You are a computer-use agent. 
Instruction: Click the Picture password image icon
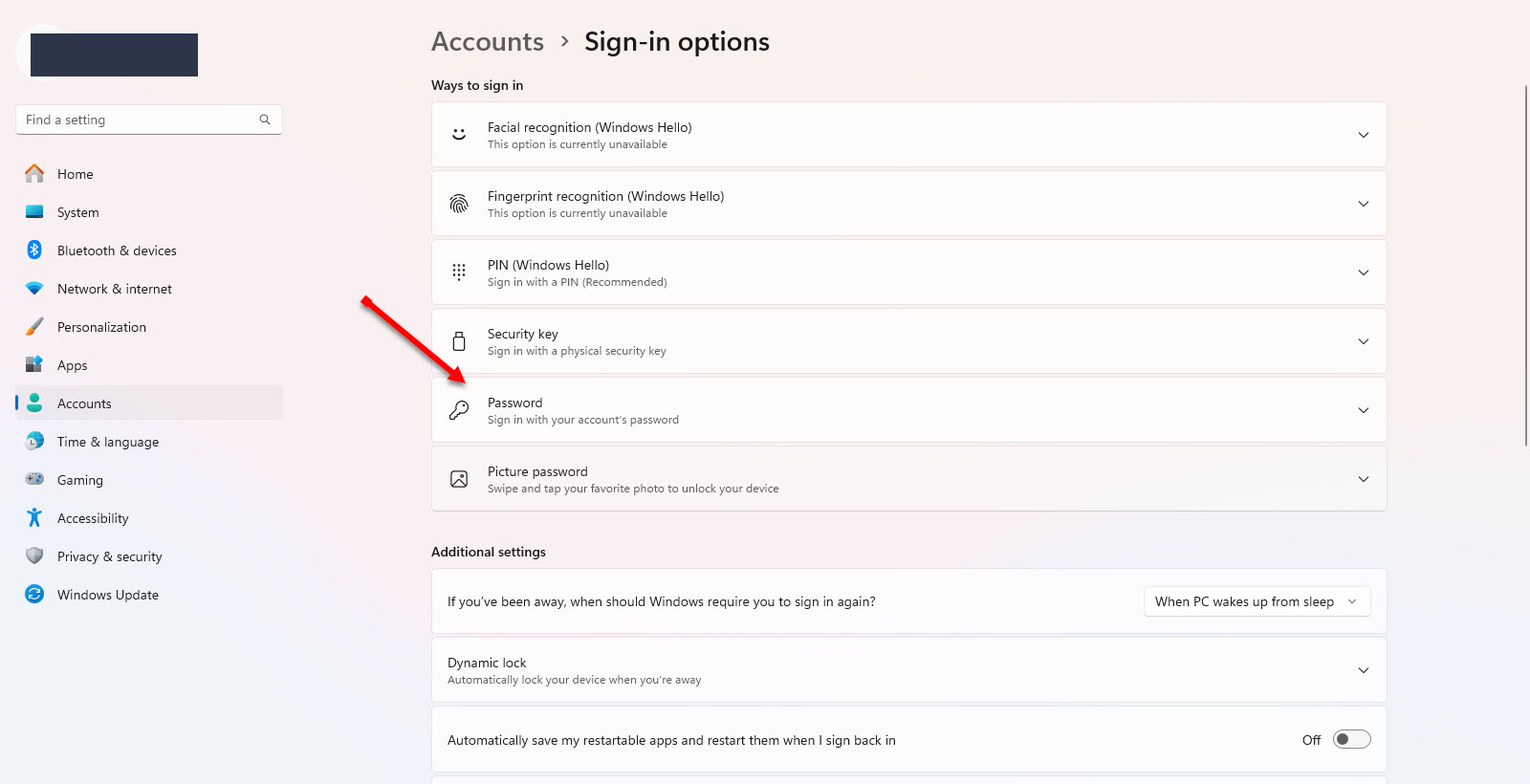coord(459,478)
